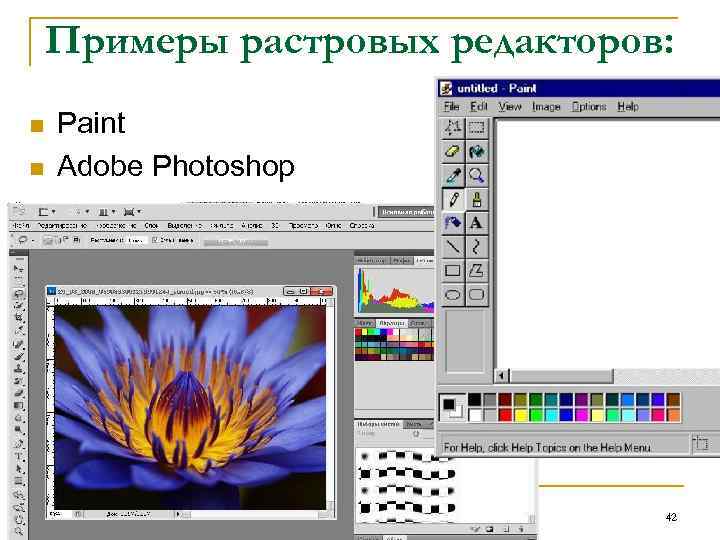This screenshot has height=540, width=720.
Task: Select the straight Line tool in Paint
Action: tap(453, 247)
